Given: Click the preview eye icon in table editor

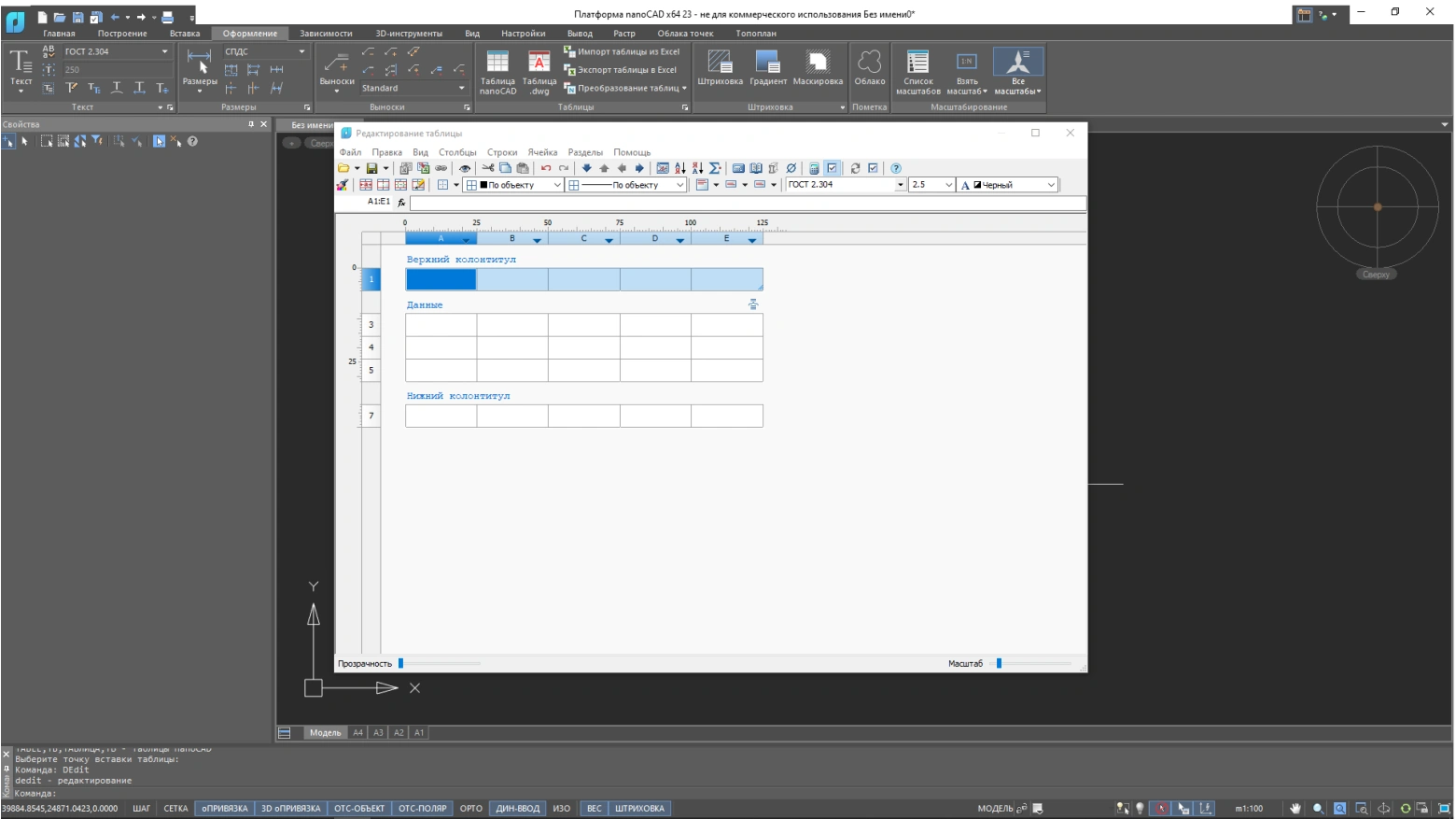Looking at the screenshot, I should [465, 168].
